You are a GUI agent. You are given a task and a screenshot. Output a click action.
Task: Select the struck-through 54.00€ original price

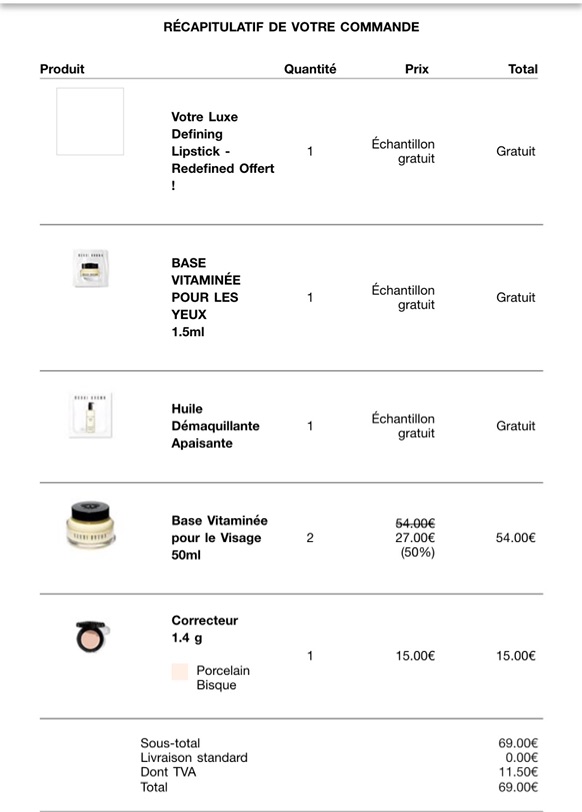[415, 523]
